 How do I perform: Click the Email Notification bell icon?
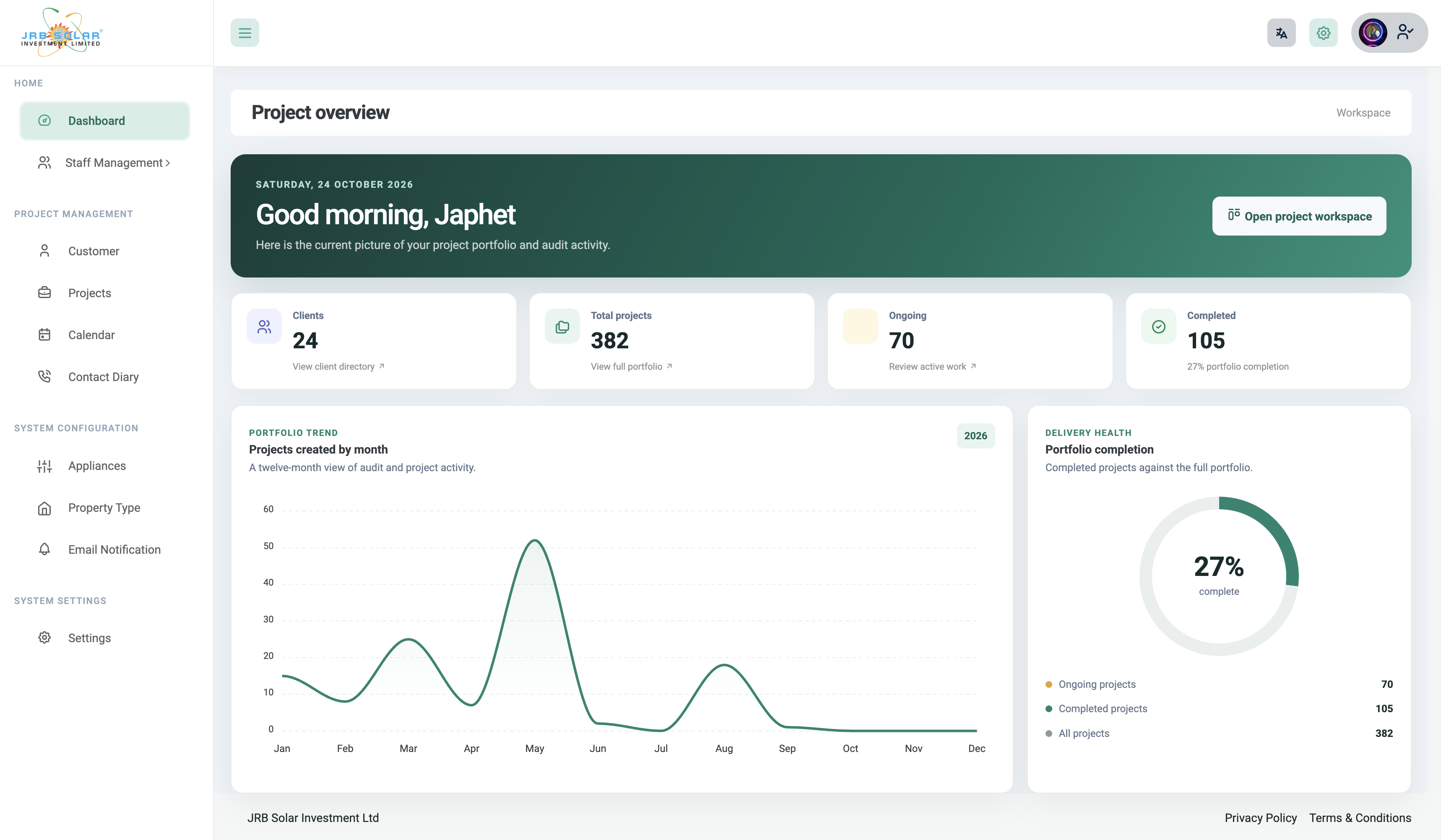44,549
